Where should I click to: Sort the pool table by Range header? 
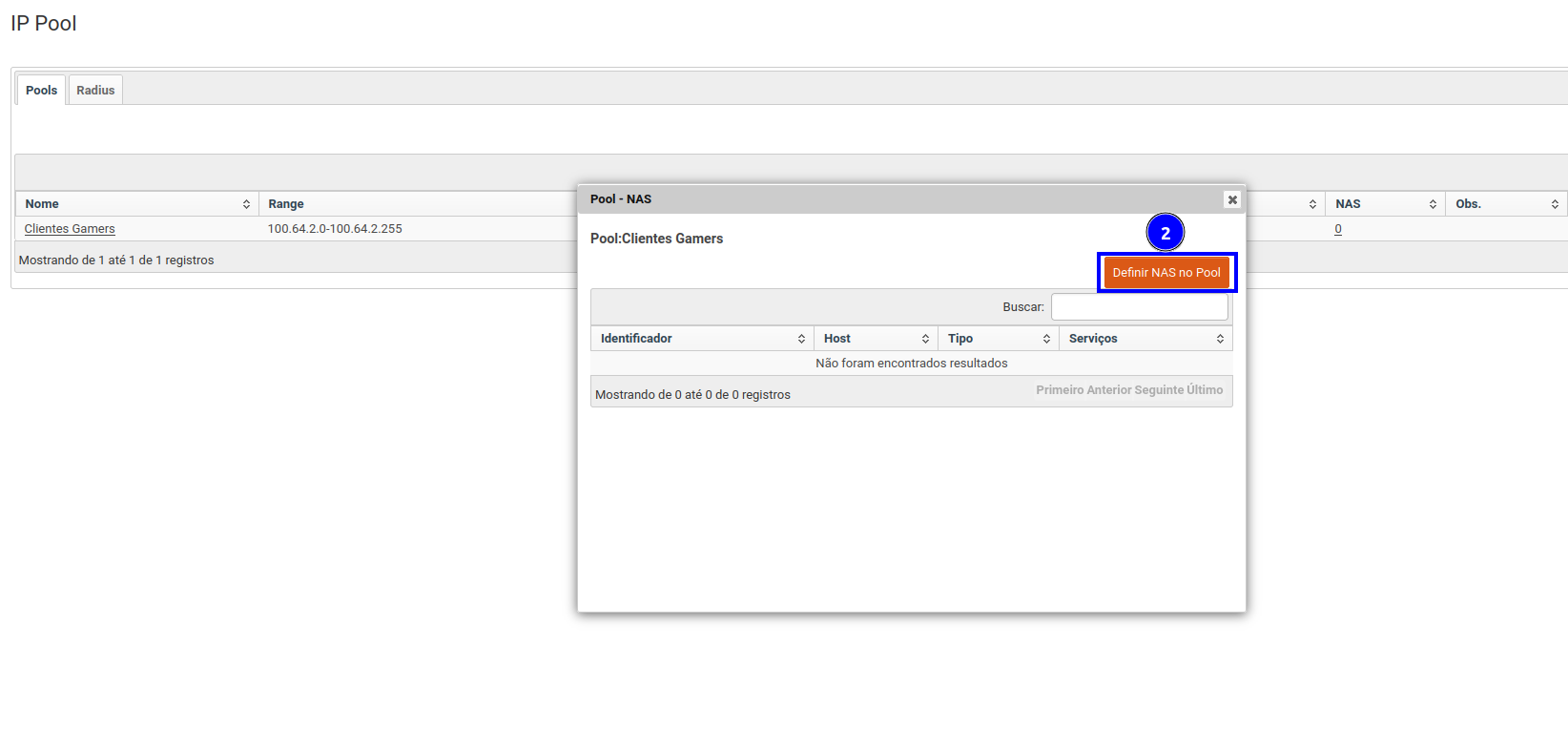pos(286,204)
